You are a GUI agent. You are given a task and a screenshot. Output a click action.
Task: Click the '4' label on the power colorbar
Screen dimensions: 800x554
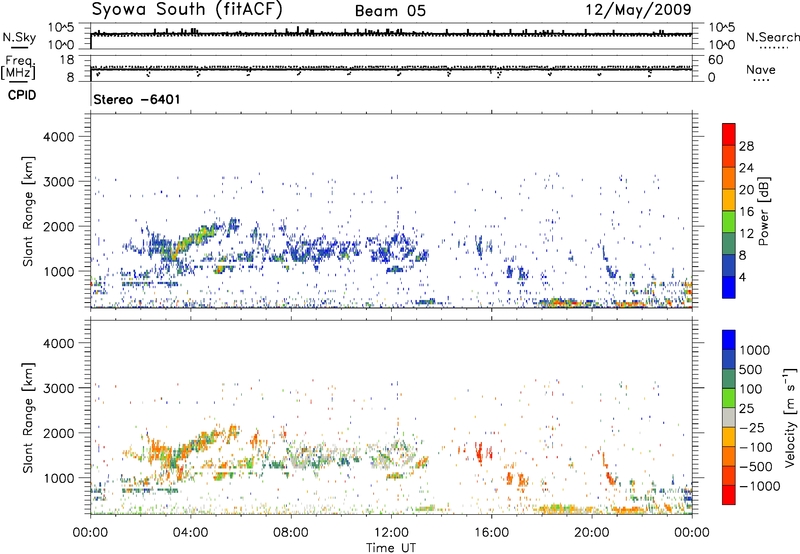pos(743,277)
